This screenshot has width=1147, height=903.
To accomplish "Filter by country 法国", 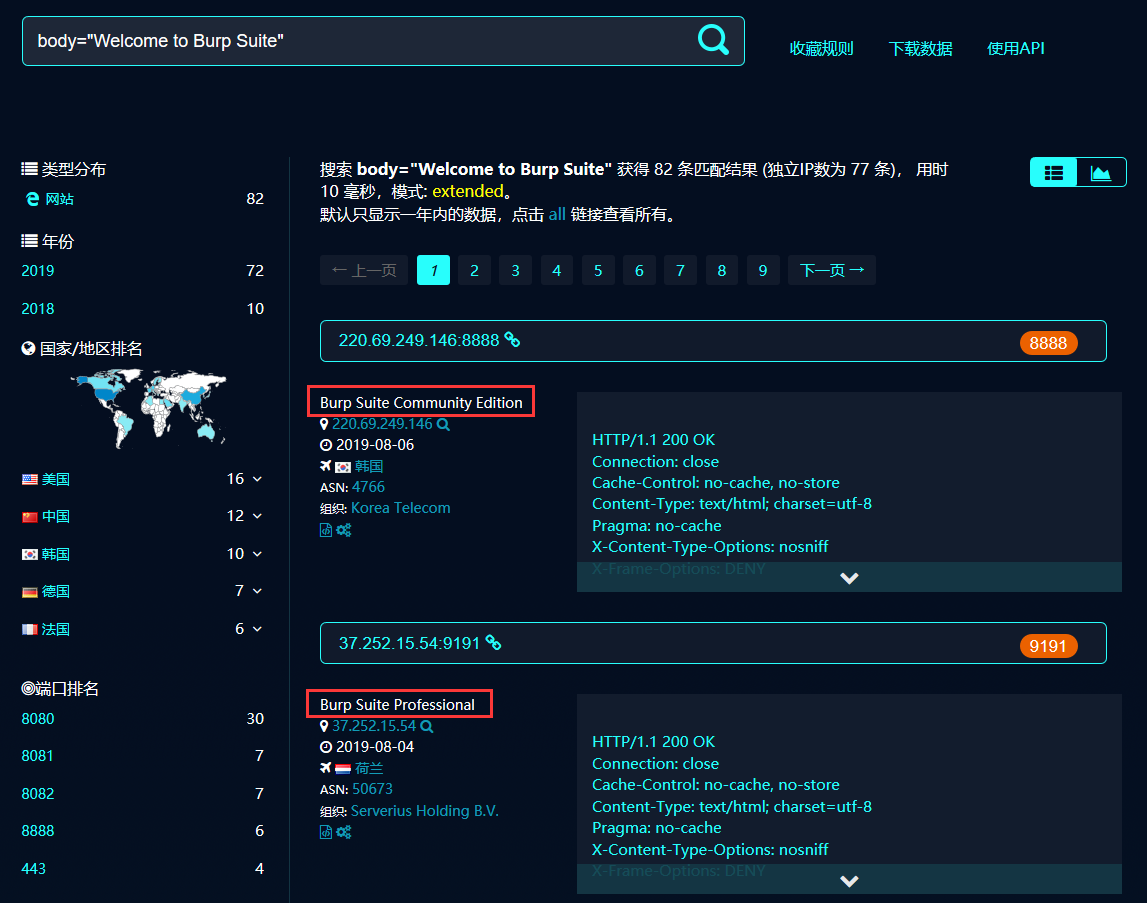I will [56, 629].
